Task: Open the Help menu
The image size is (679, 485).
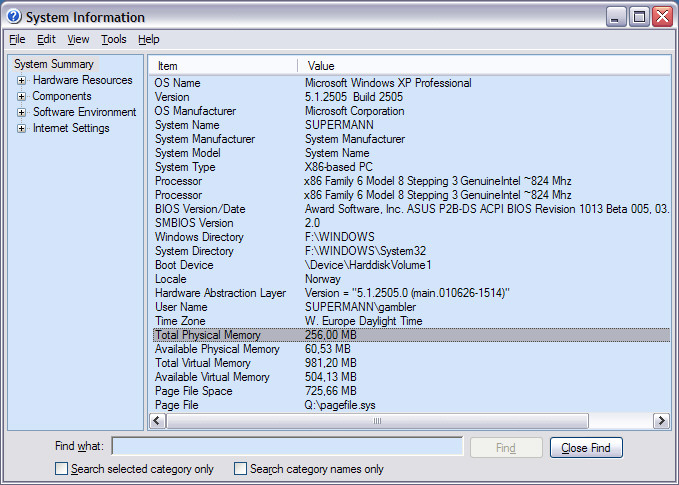Action: tap(149, 39)
